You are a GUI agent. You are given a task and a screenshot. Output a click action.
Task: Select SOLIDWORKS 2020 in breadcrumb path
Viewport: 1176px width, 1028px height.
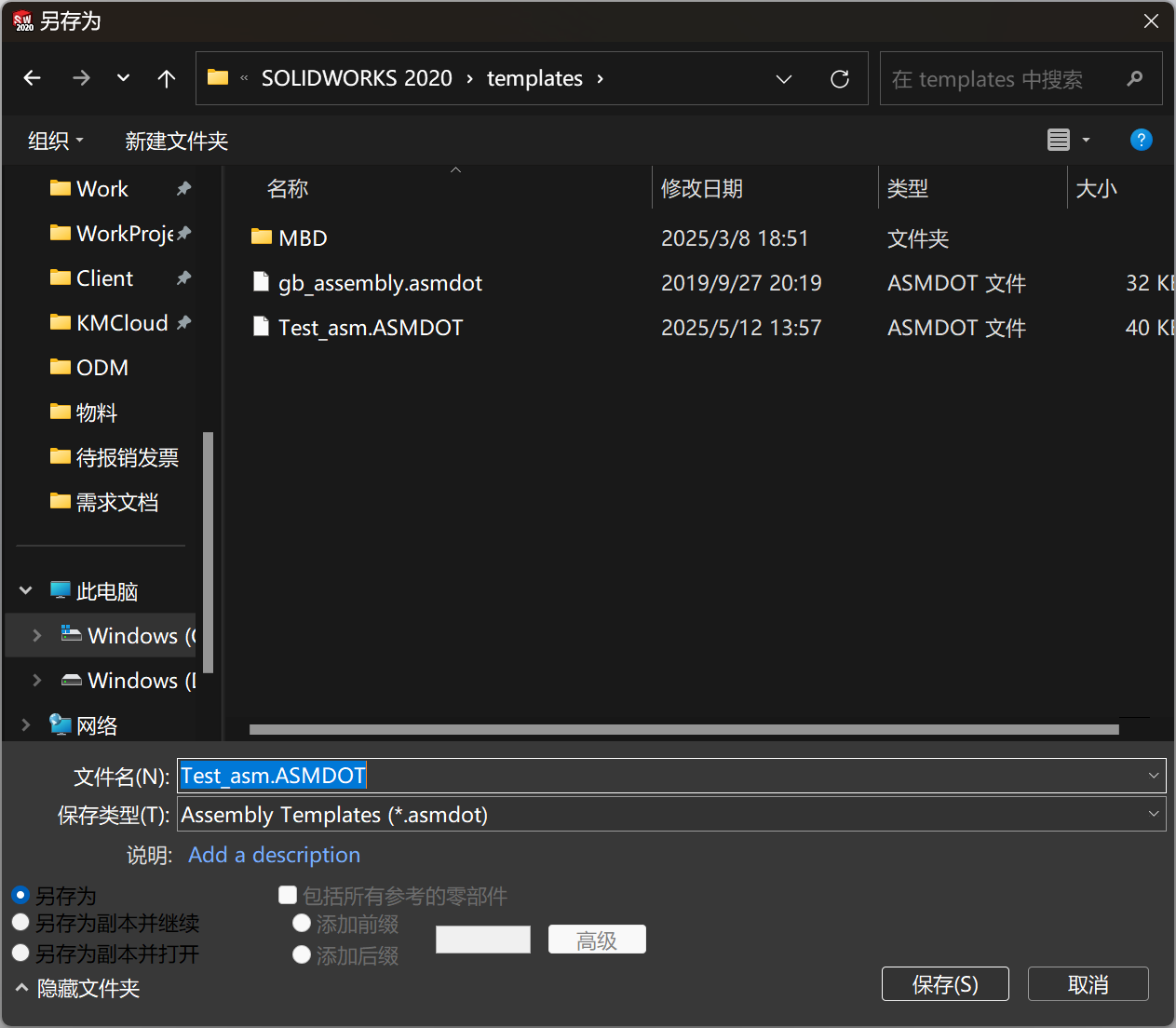(357, 78)
